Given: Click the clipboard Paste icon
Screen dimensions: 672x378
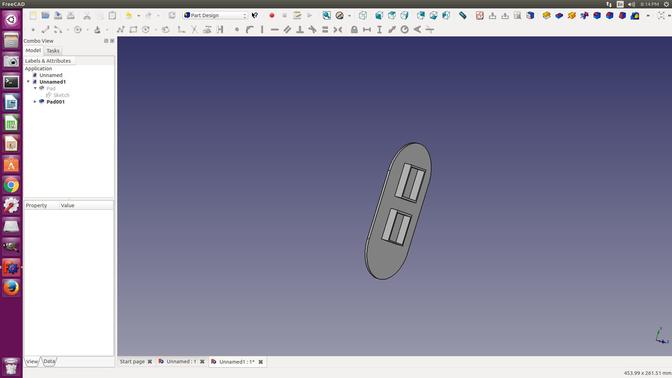Looking at the screenshot, I should [112, 15].
